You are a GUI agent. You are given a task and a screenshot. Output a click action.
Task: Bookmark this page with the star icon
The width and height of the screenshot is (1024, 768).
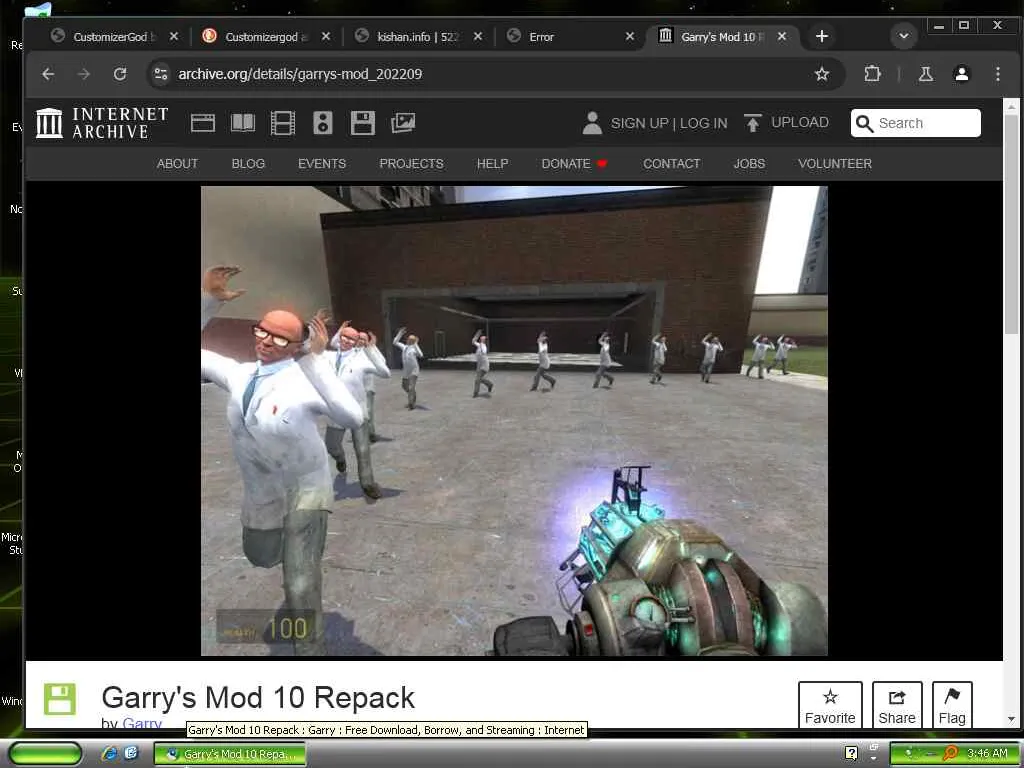click(x=822, y=74)
